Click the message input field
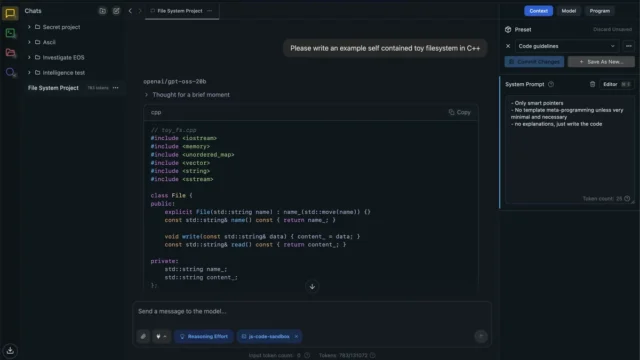This screenshot has height=360, width=640. (312, 311)
